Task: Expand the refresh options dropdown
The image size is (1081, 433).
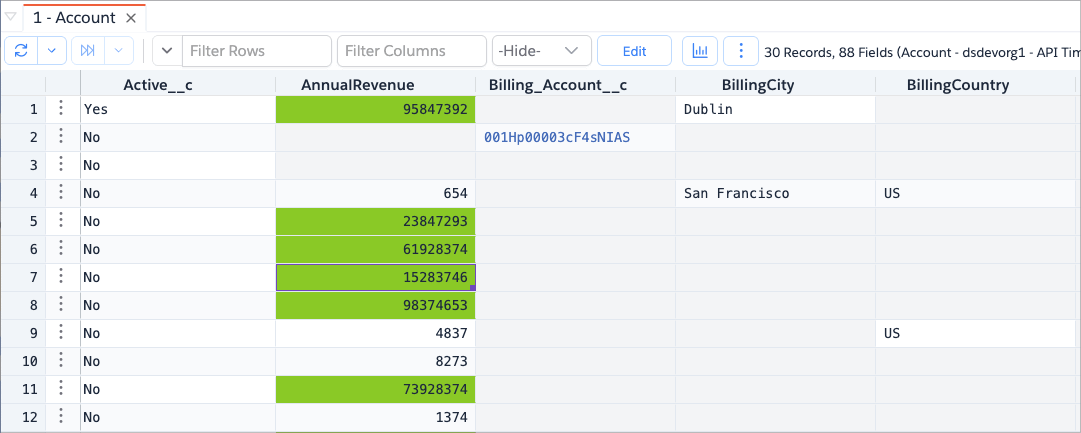Action: click(53, 51)
